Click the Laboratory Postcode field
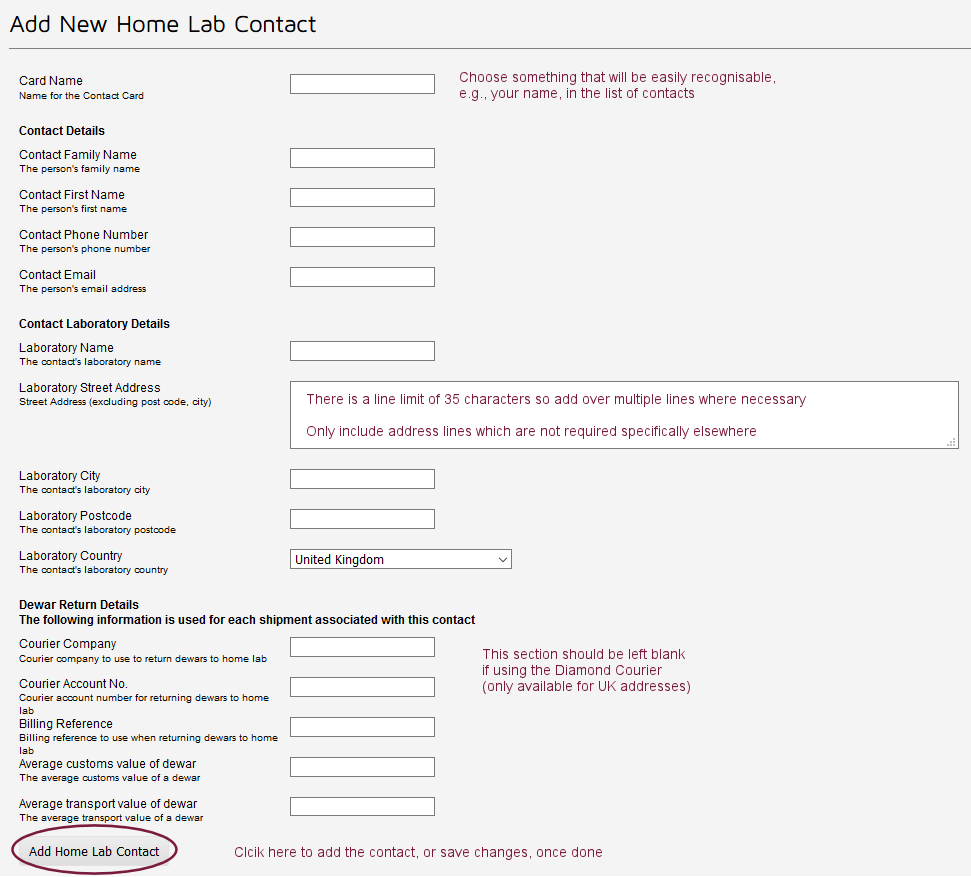The height and width of the screenshot is (877, 971). (x=361, y=518)
